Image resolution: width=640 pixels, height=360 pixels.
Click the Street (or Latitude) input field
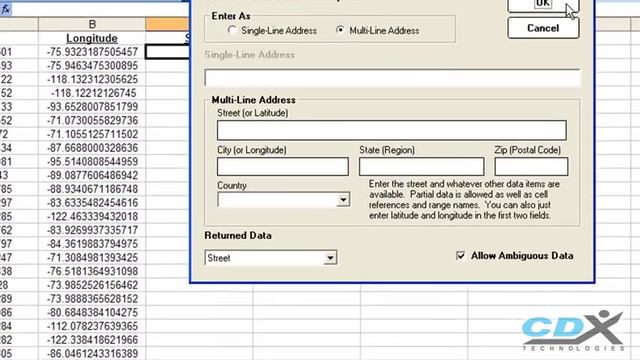click(392, 130)
